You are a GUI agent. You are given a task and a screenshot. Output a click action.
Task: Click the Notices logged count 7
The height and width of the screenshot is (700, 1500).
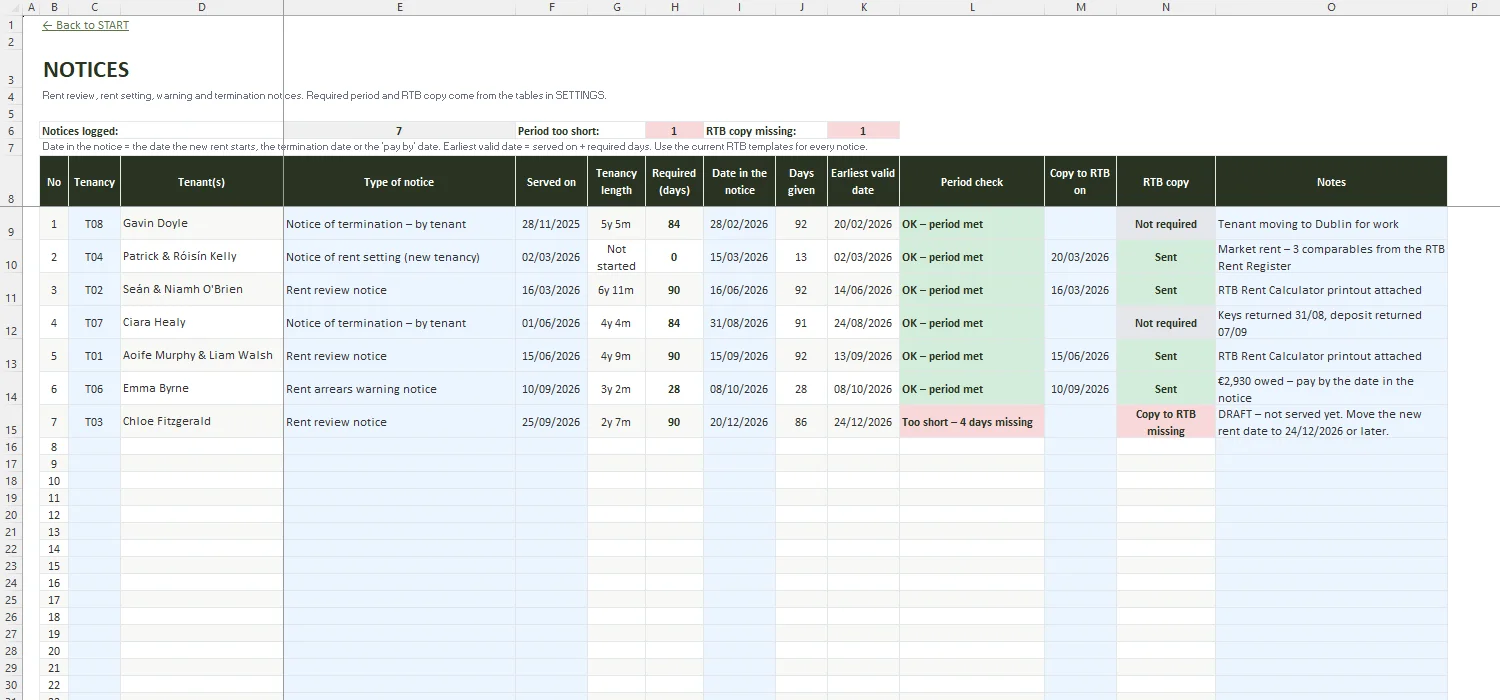tap(400, 131)
